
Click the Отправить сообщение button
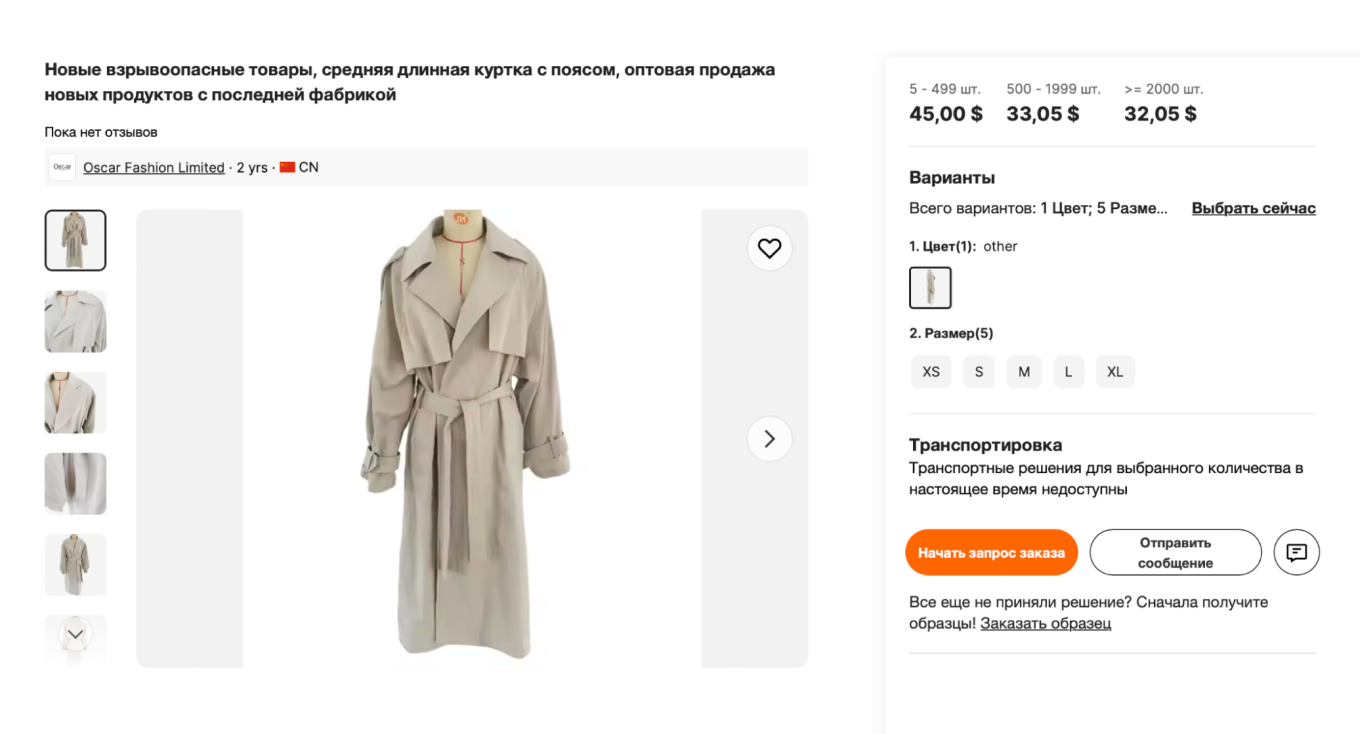(x=1175, y=552)
